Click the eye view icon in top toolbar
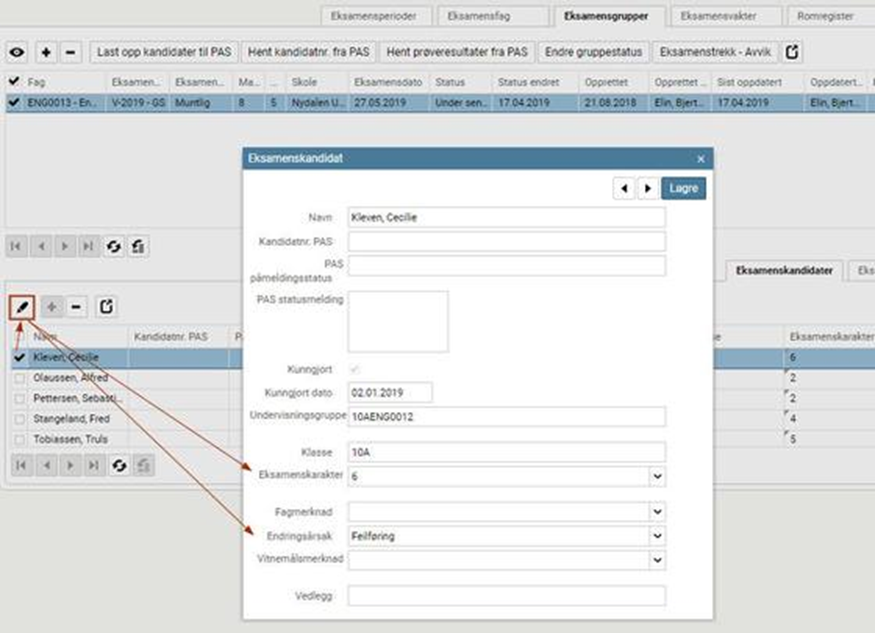The image size is (875, 633). point(17,52)
